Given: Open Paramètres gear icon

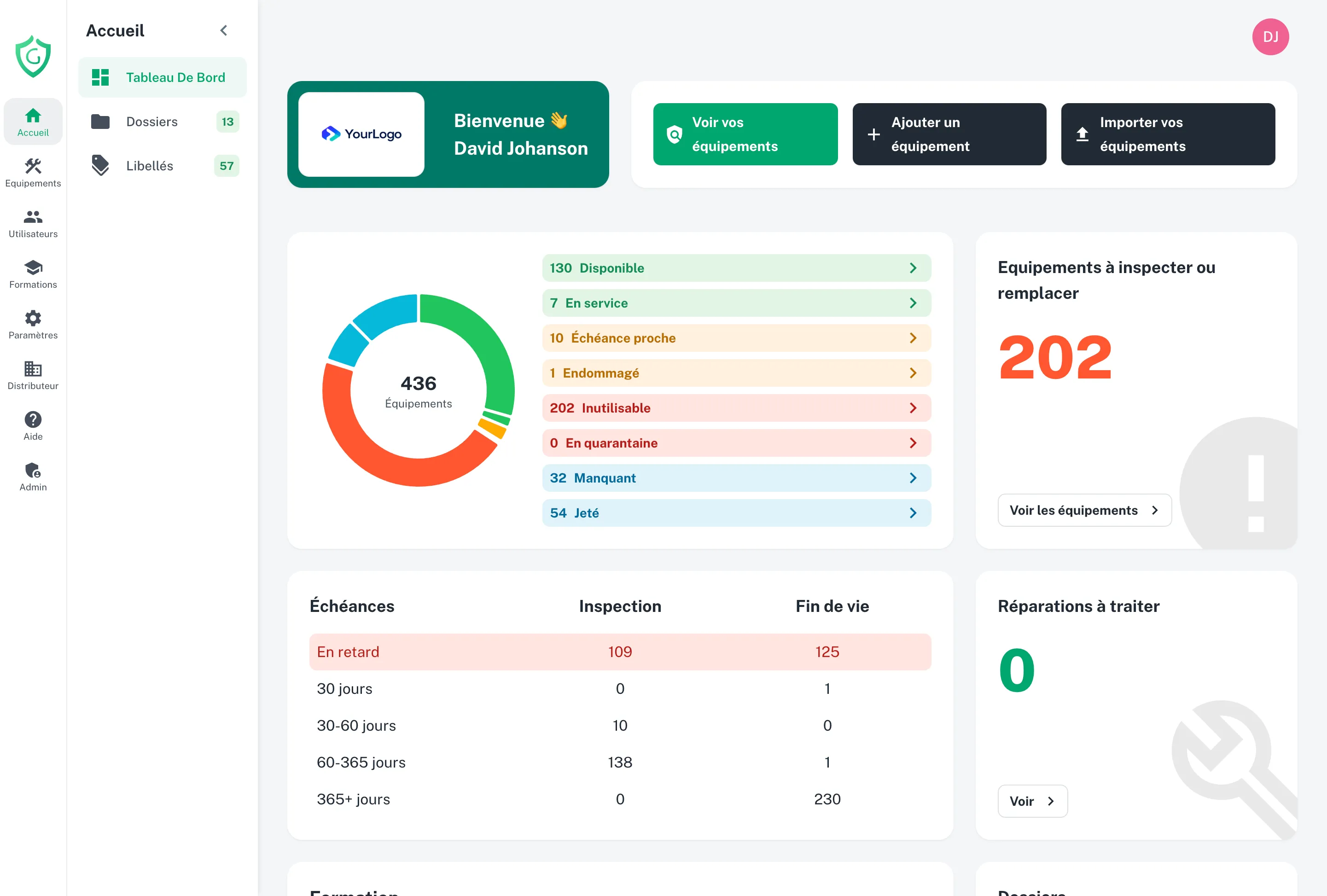Looking at the screenshot, I should [33, 318].
